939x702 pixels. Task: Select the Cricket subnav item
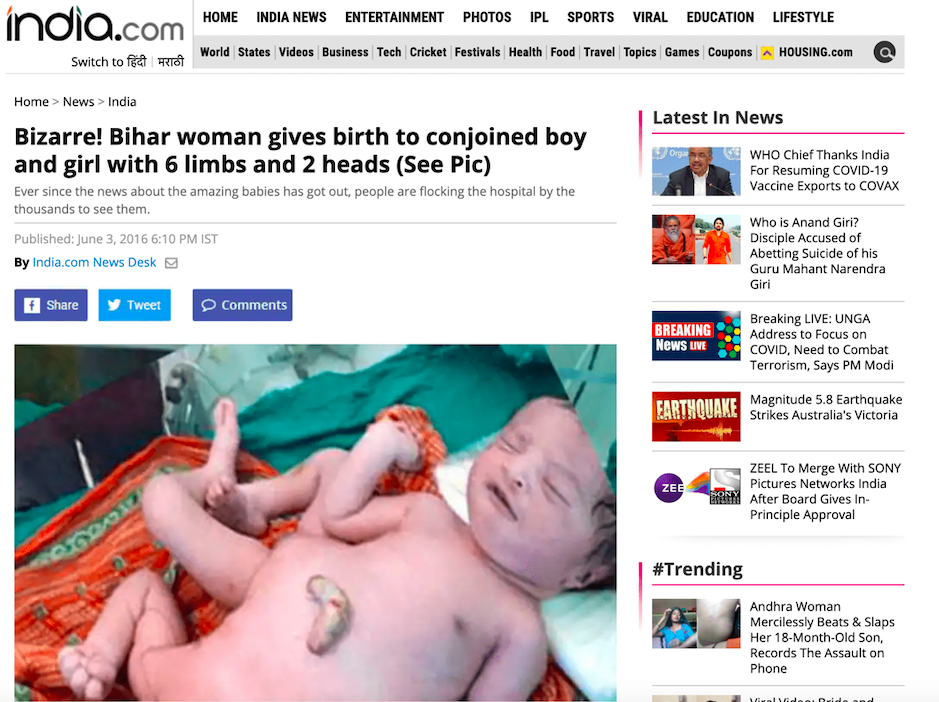(x=428, y=52)
